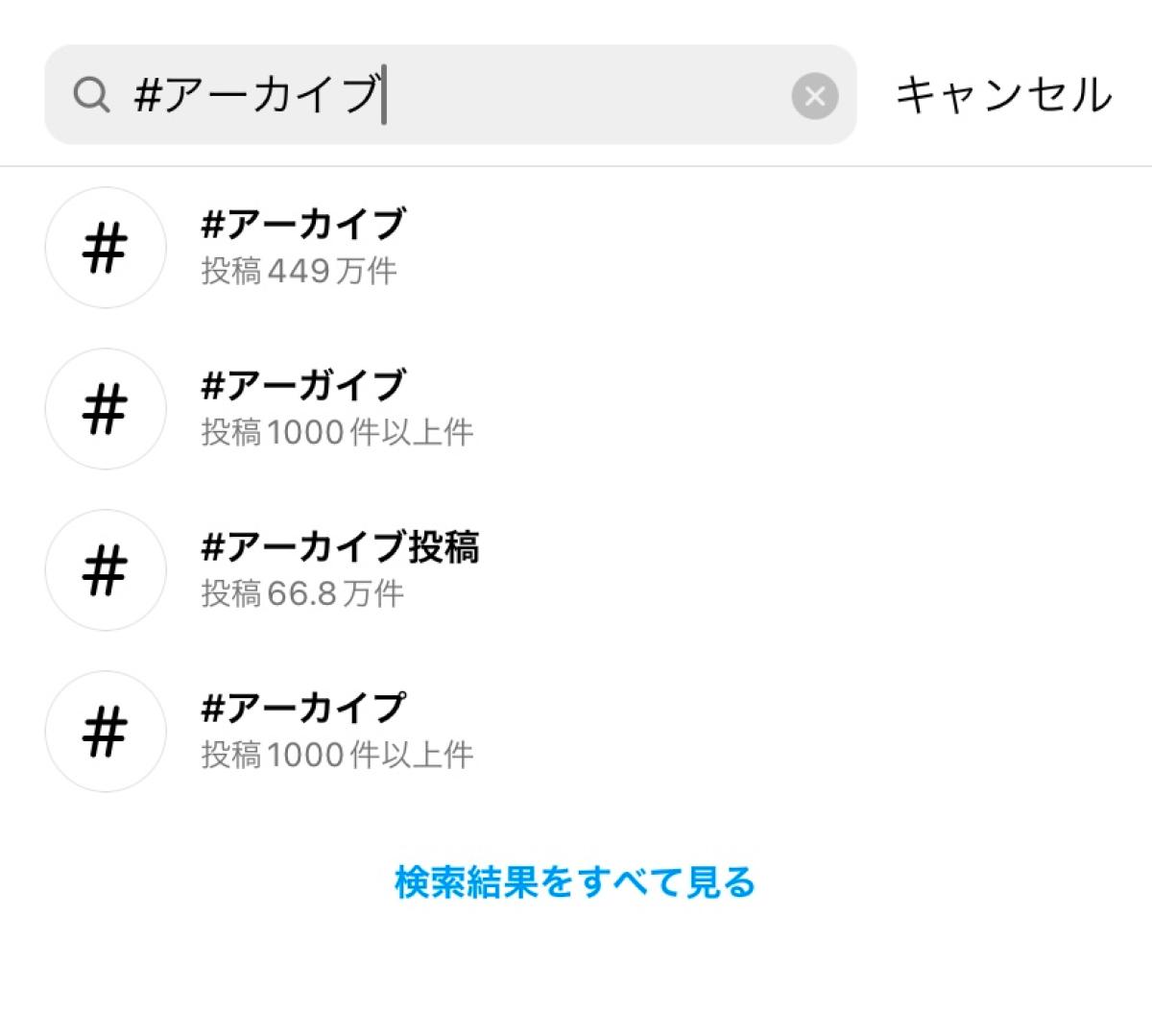Screen dimensions: 1152x1036
Task: Open the #アーガイブ hashtag result
Action: click(303, 386)
